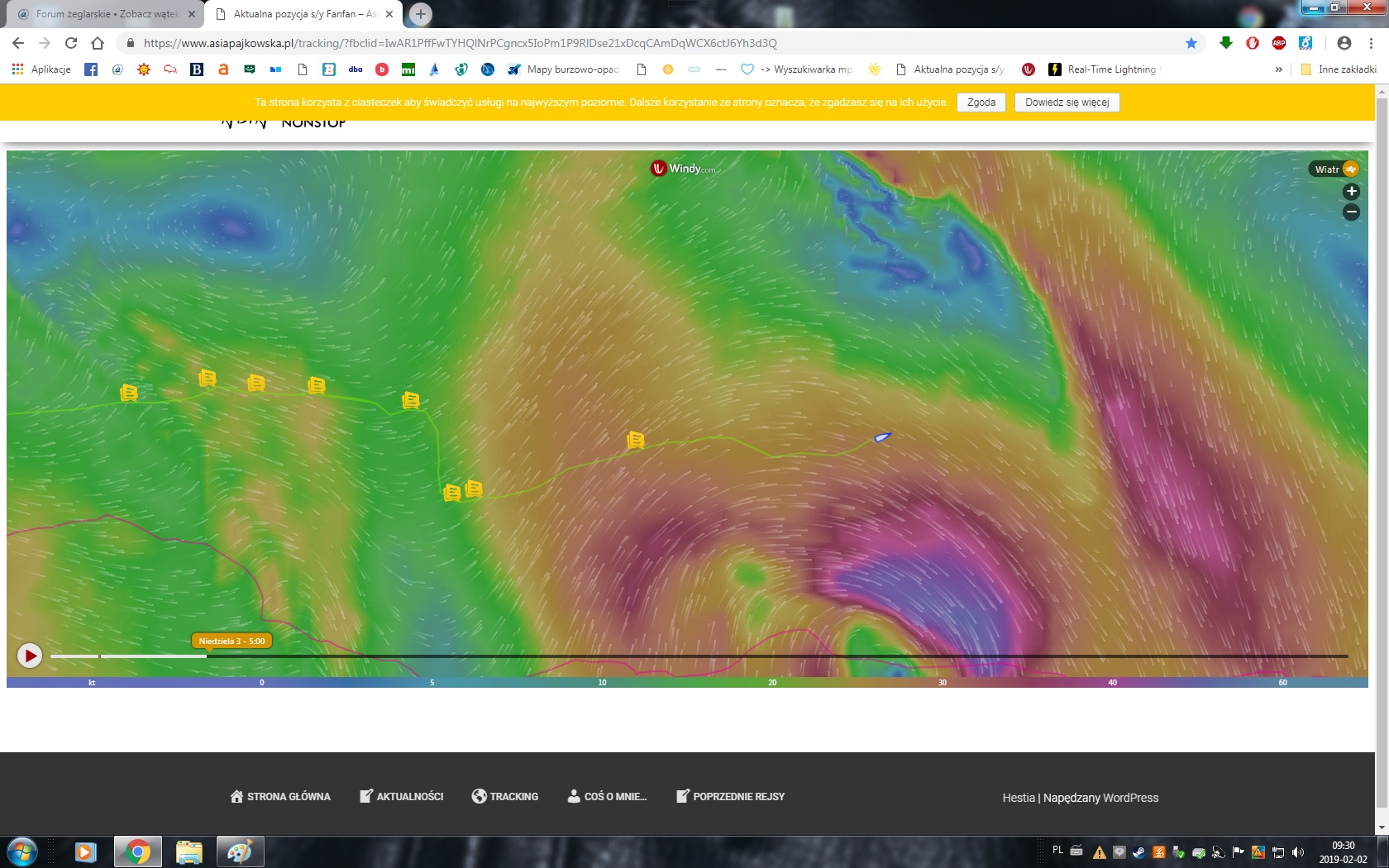Open File Explorer from the taskbar
Screen dimensions: 1389x868
point(189,851)
